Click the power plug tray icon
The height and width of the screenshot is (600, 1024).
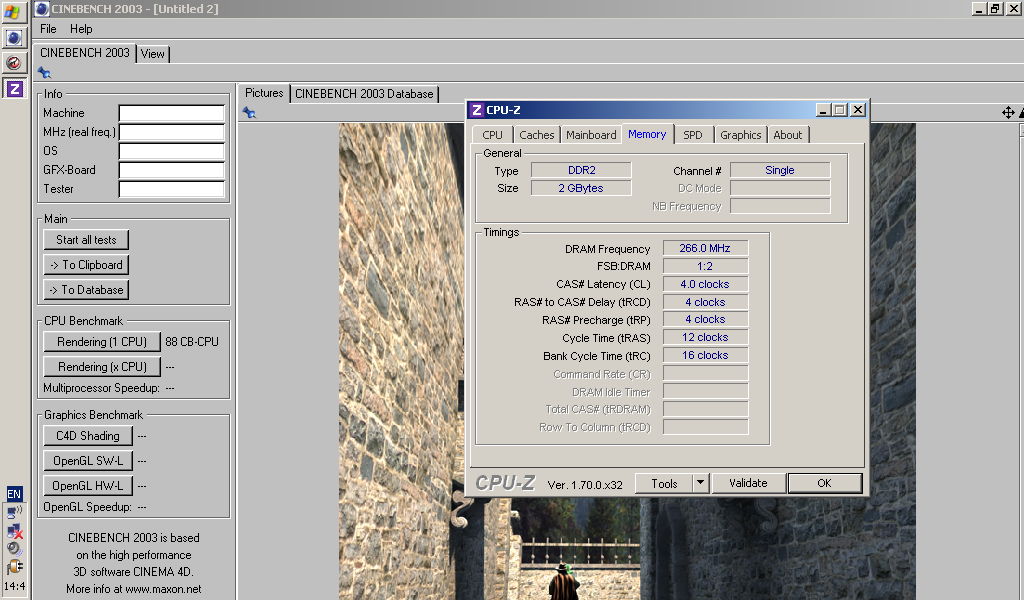[14, 567]
